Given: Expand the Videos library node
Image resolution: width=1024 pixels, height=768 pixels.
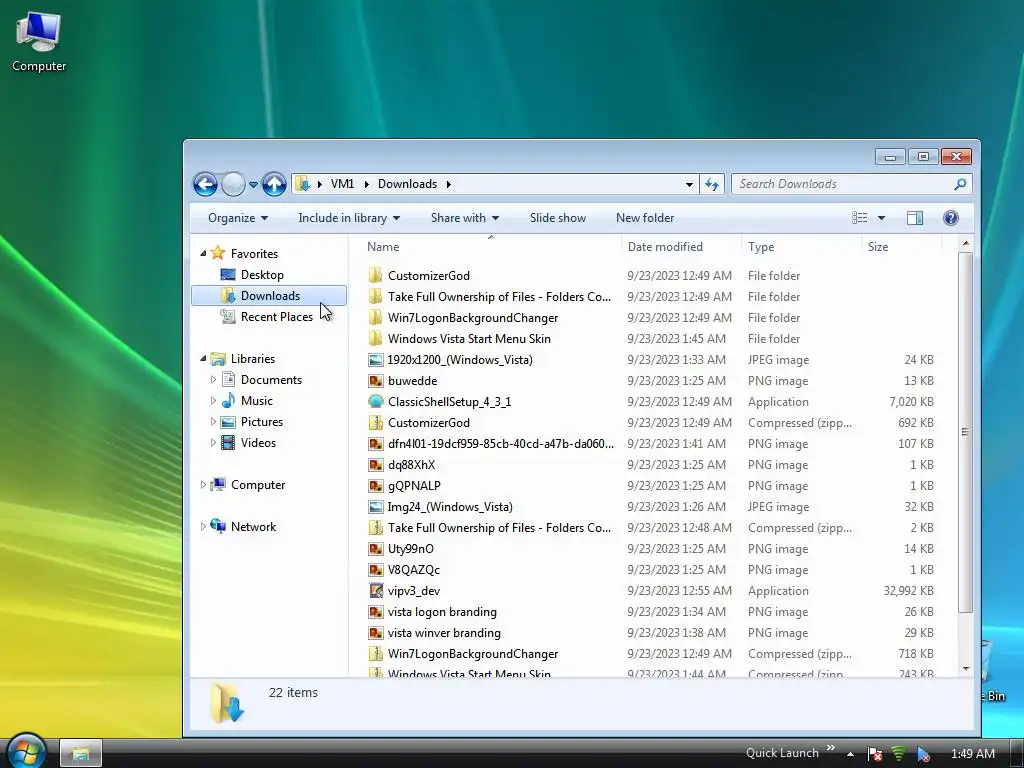Looking at the screenshot, I should click(213, 443).
